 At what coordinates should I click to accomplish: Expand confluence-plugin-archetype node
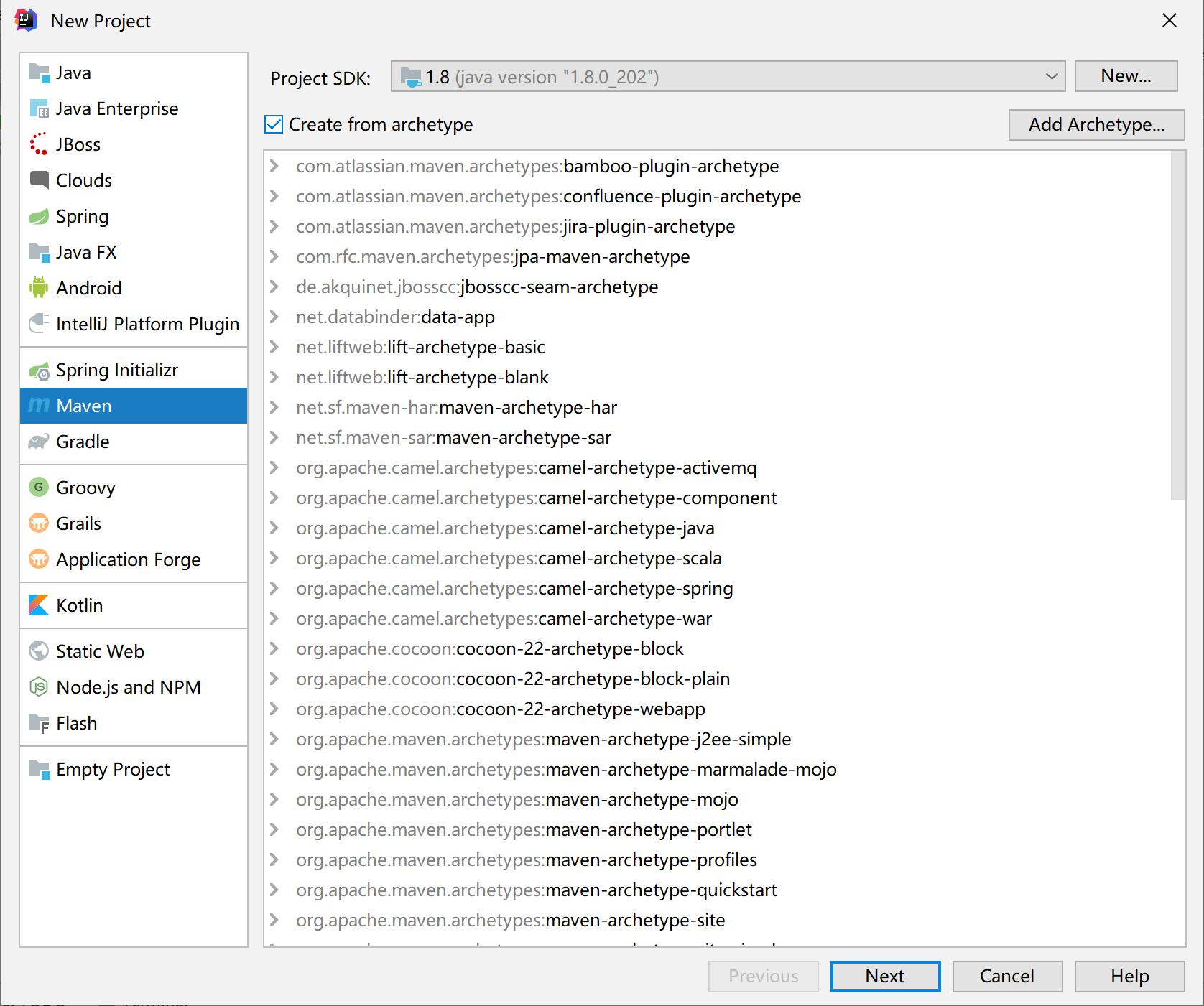coord(274,196)
